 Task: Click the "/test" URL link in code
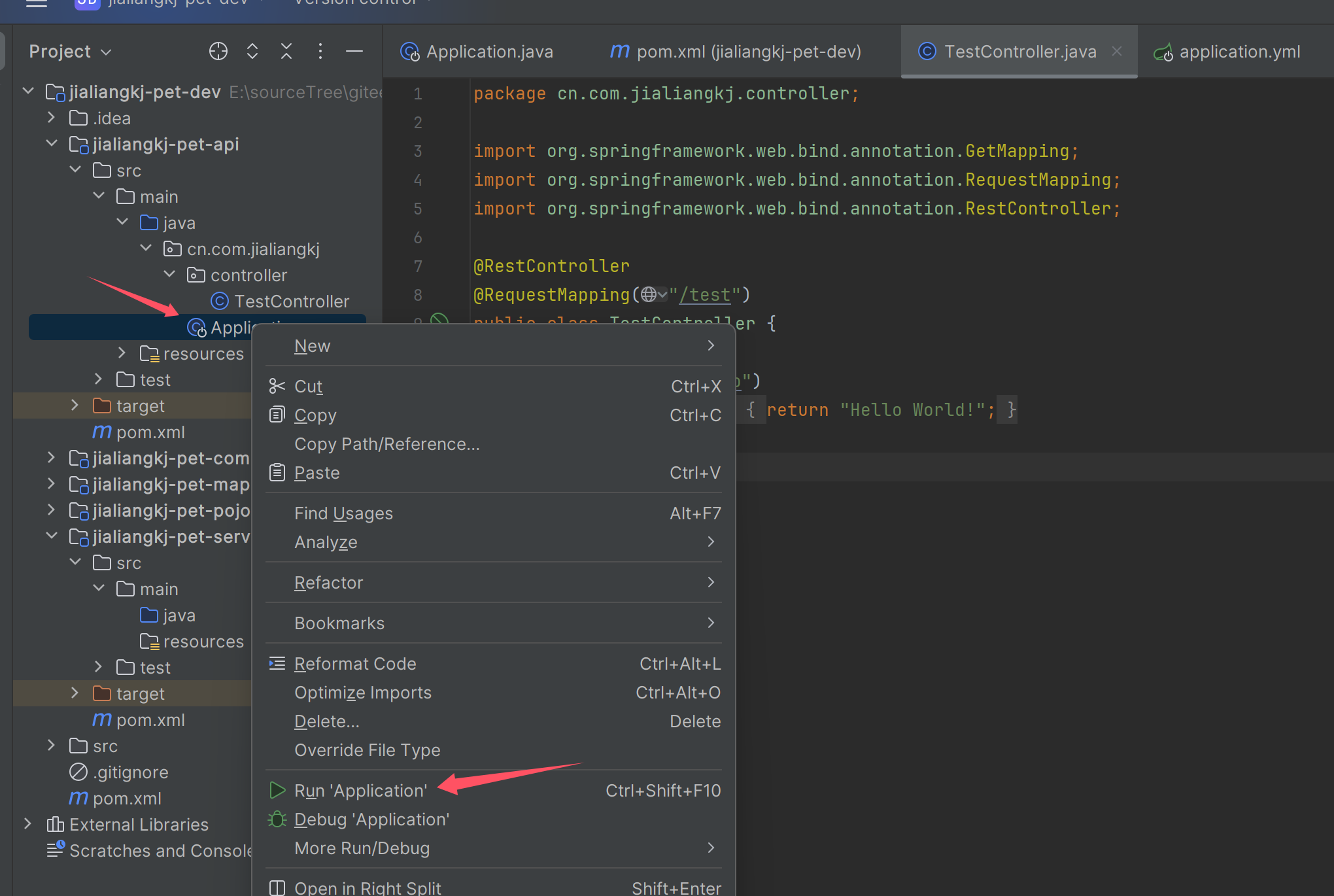coord(705,294)
